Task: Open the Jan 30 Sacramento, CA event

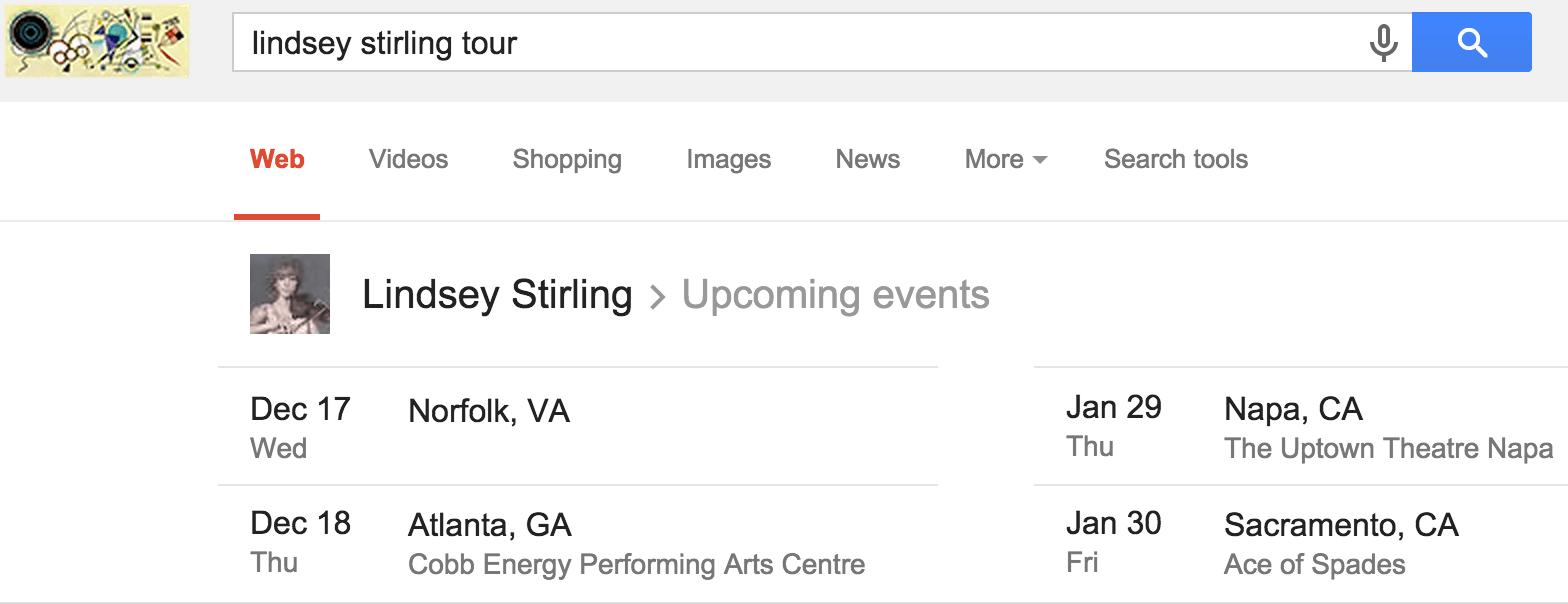Action: 1301,544
